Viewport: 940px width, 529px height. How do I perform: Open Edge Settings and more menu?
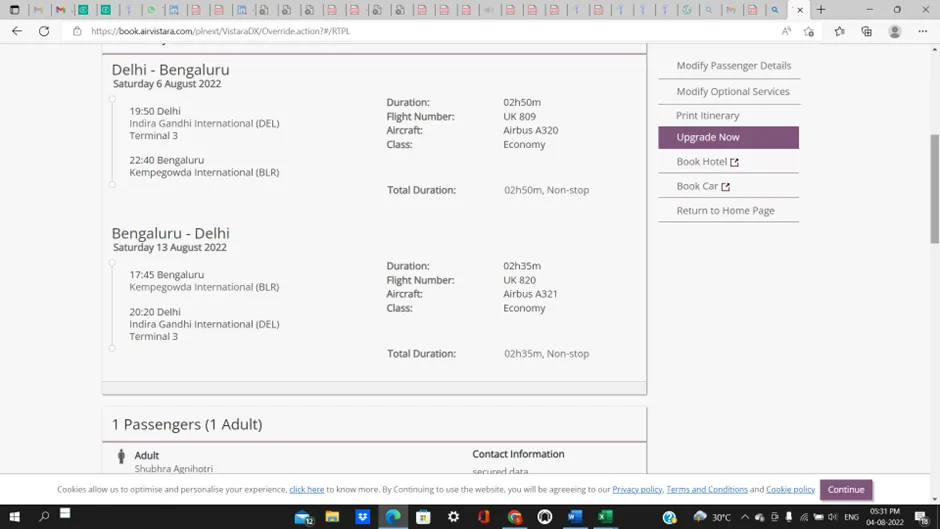tap(923, 31)
